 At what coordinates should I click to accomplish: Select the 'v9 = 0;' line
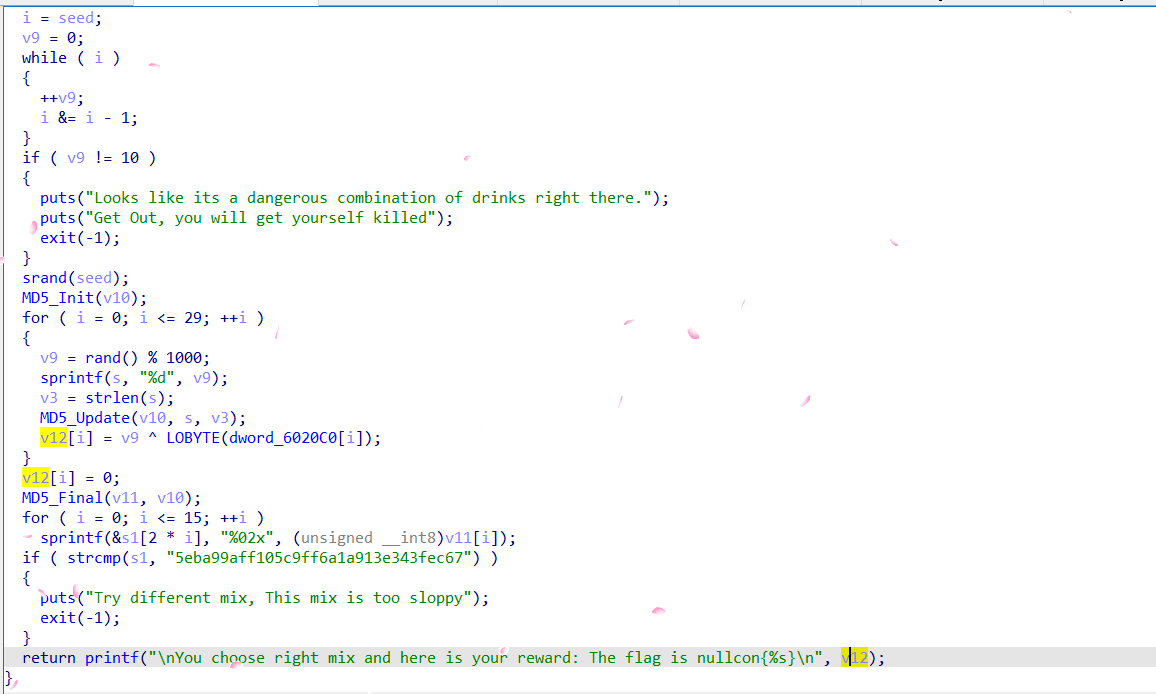pyautogui.click(x=52, y=38)
